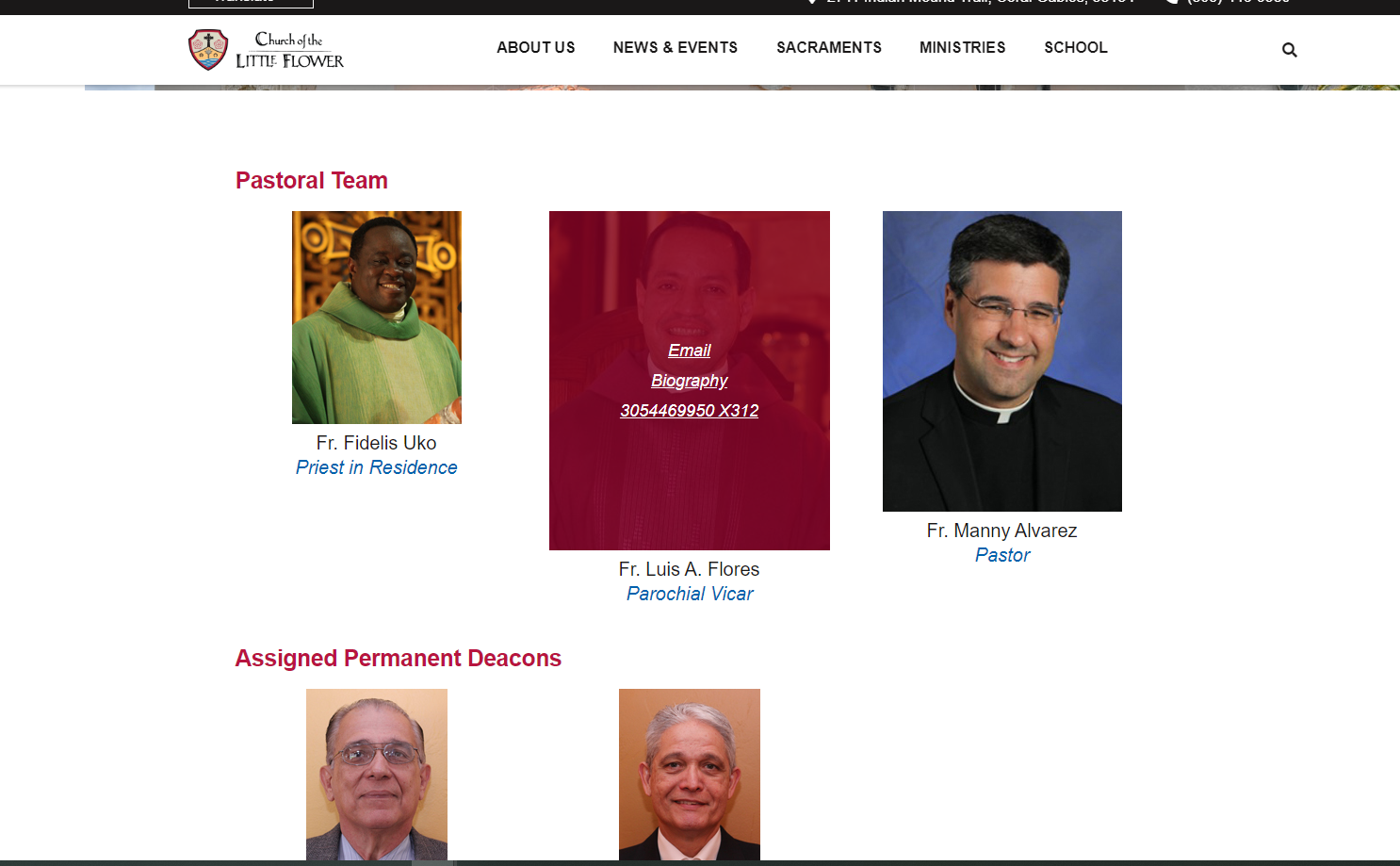Click the Pastor title under Fr. Alvarez
This screenshot has width=1400, height=866.
(1002, 555)
